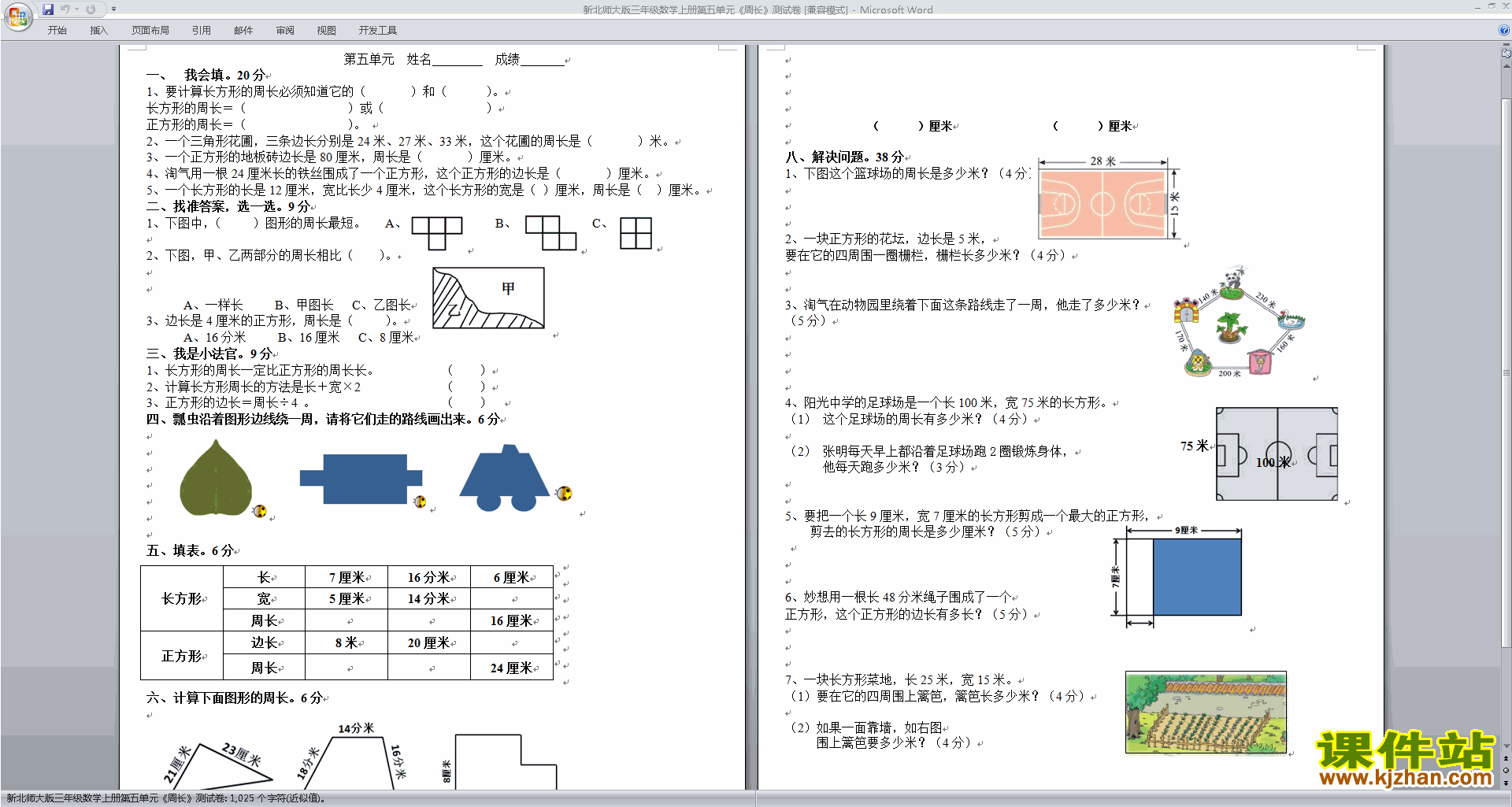Screen dimensions: 1512x807
Task: Click the 姓名 blank underline field
Action: [458, 60]
